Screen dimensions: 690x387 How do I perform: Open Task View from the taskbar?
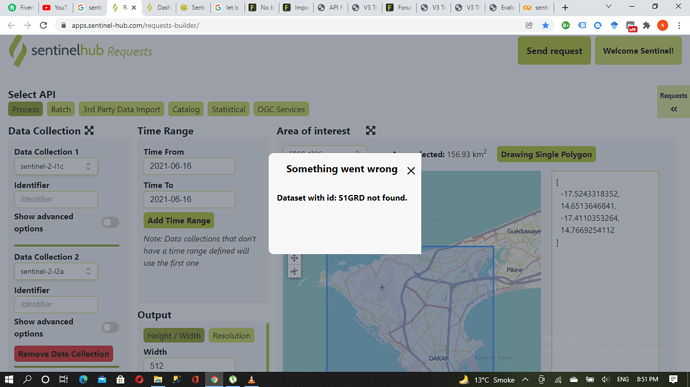click(63, 380)
